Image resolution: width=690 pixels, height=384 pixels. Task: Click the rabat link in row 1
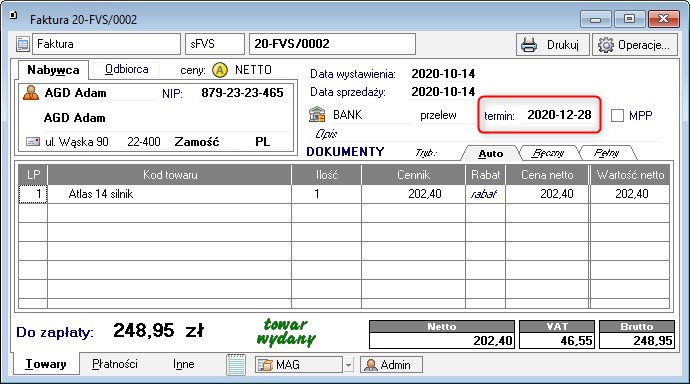click(x=484, y=194)
